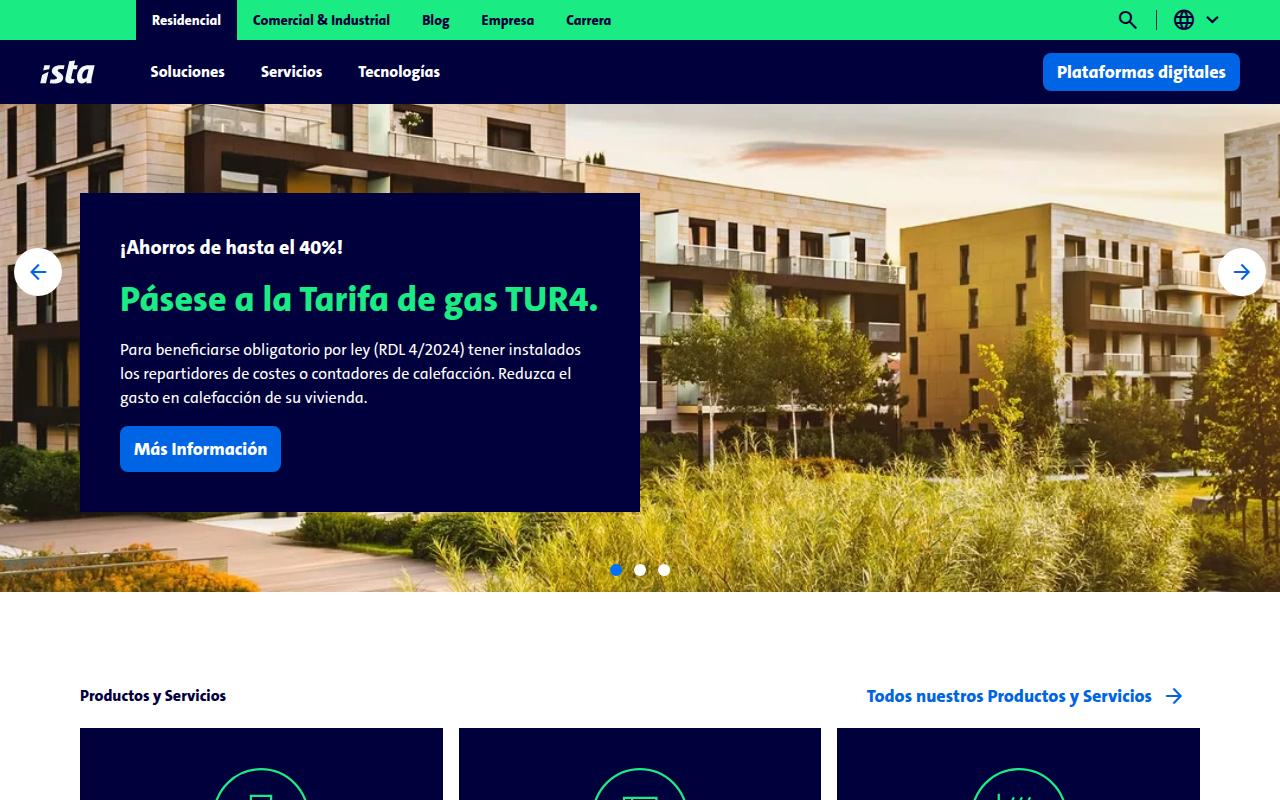
Task: Open the Blog menu item
Action: pyautogui.click(x=436, y=20)
